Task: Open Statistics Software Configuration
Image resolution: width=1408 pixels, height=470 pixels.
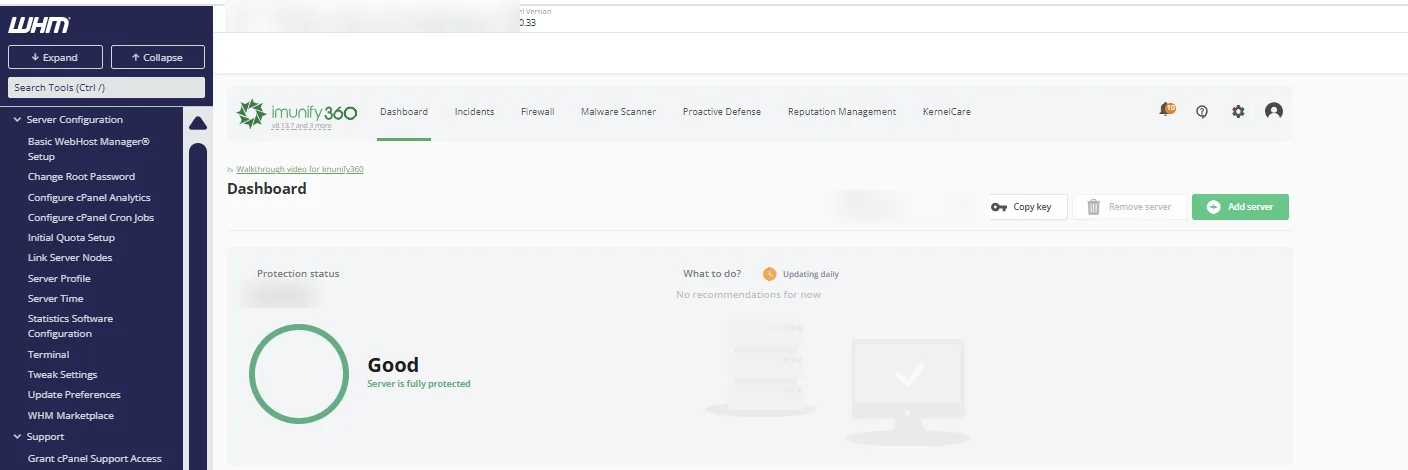Action: tap(70, 326)
